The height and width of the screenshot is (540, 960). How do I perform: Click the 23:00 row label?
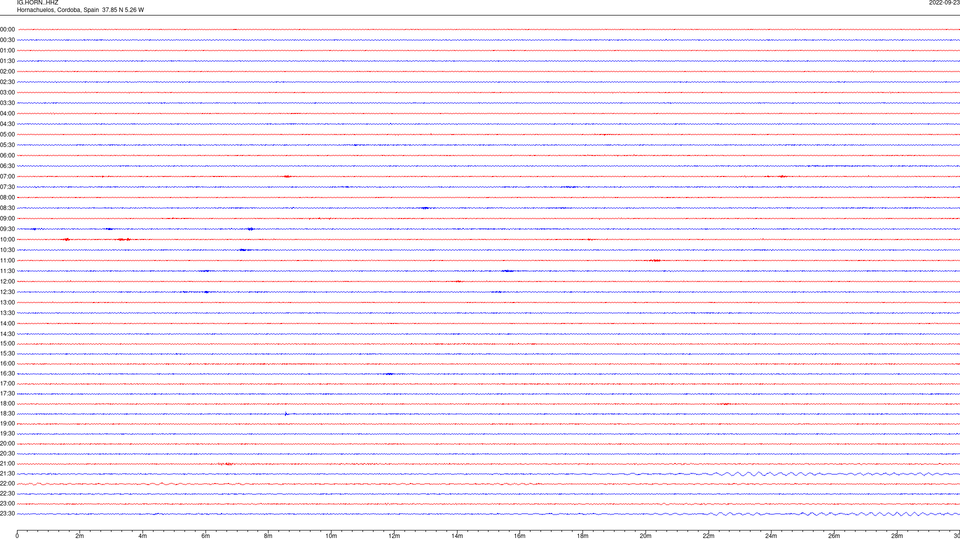coord(7,503)
